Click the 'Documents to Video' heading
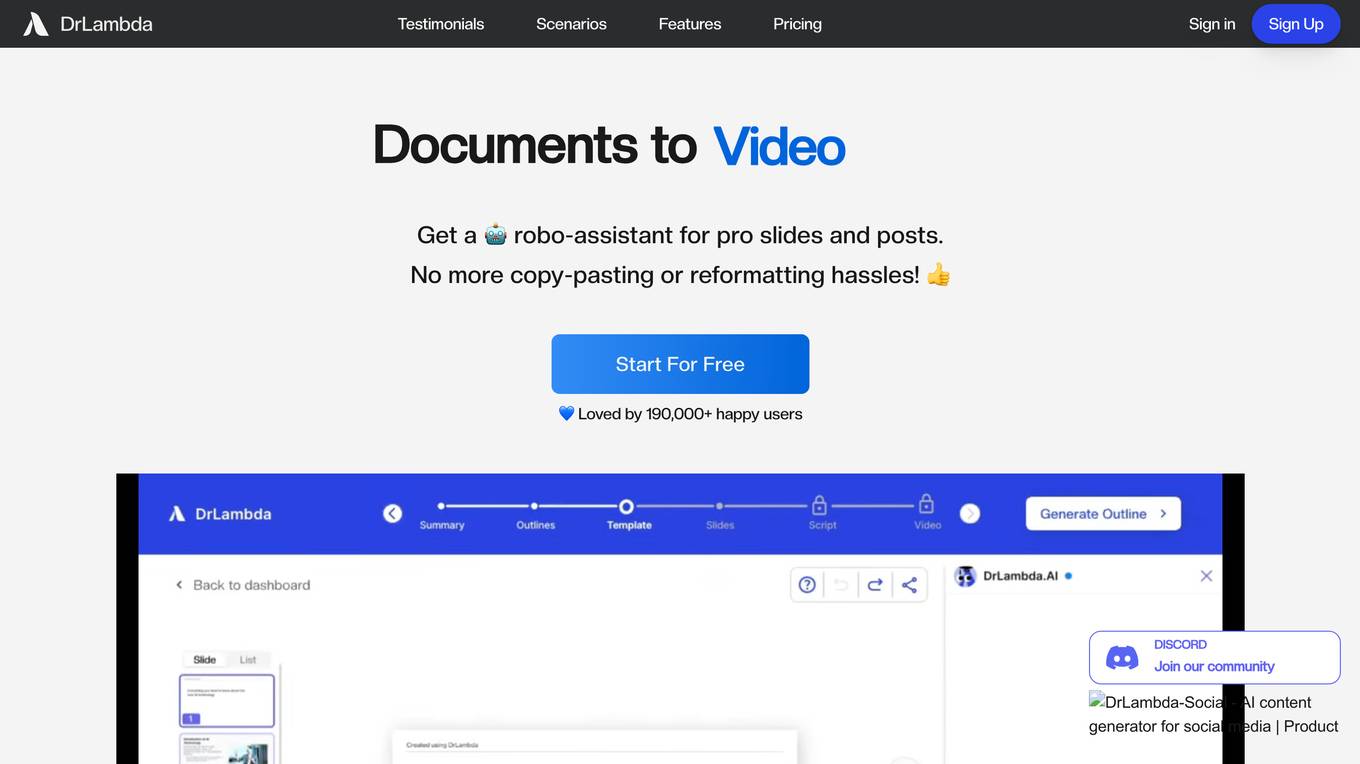Viewport: 1360px width, 764px height. coord(609,144)
